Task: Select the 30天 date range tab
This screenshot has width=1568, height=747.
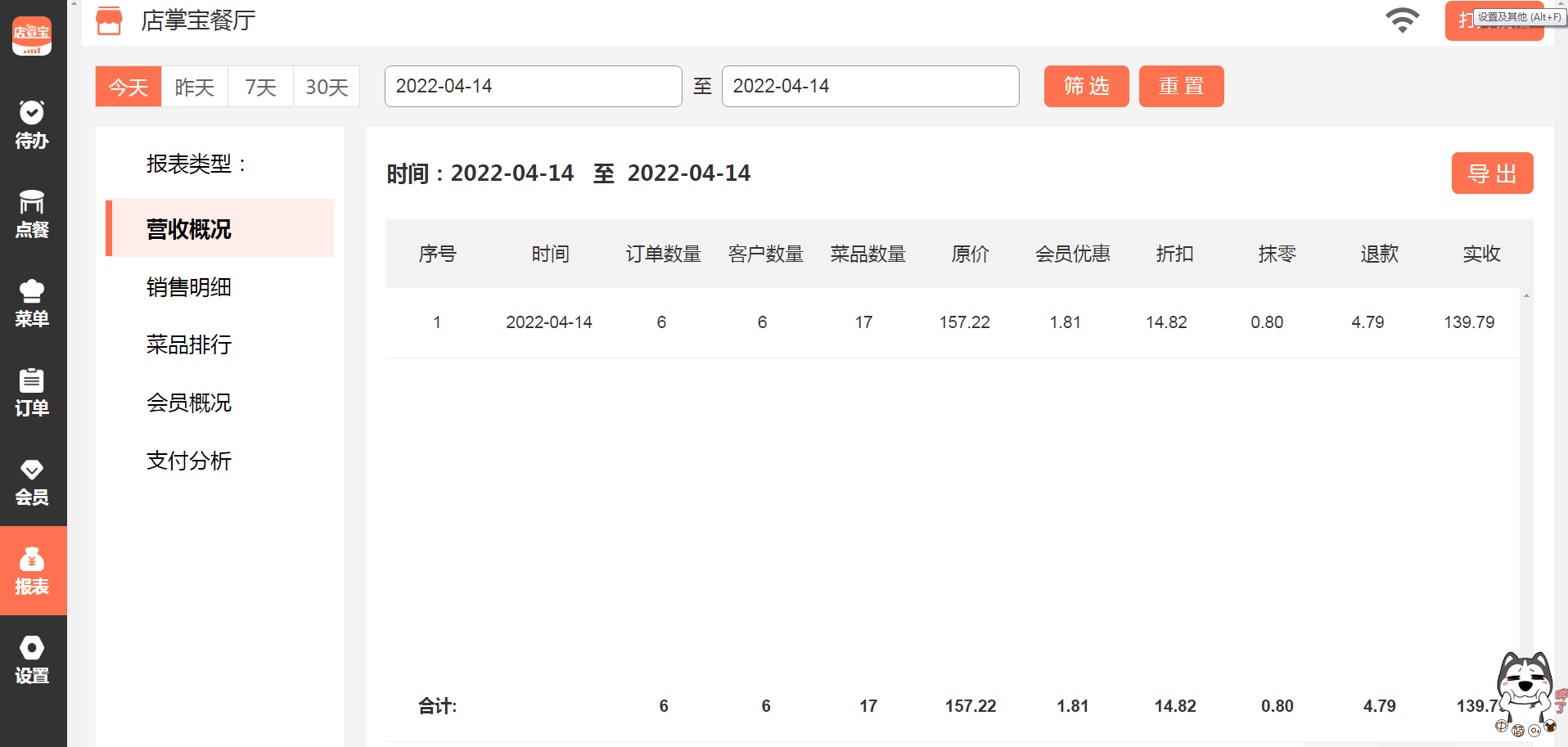Action: [x=327, y=87]
